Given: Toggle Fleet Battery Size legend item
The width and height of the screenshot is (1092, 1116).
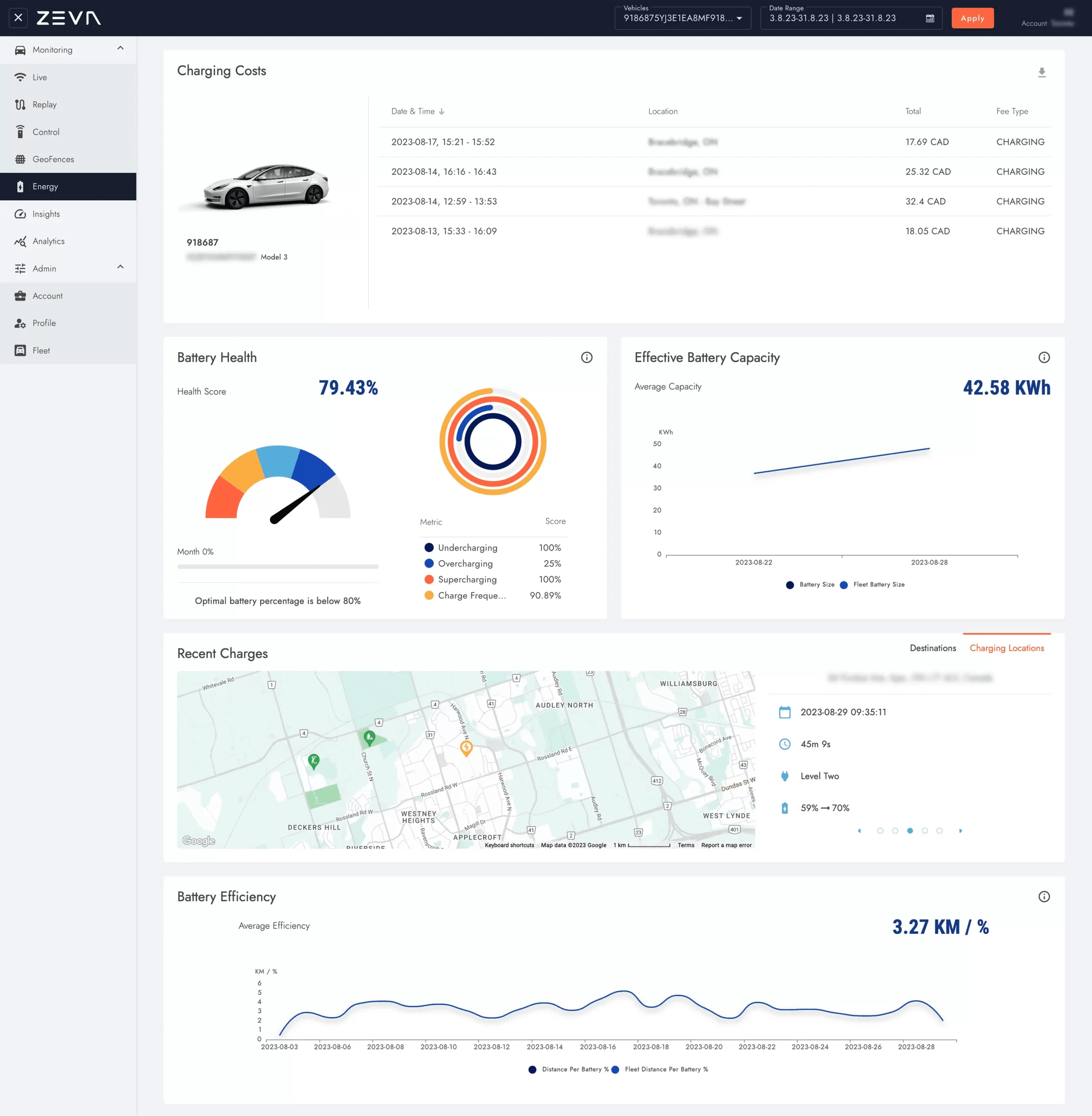Looking at the screenshot, I should (872, 585).
